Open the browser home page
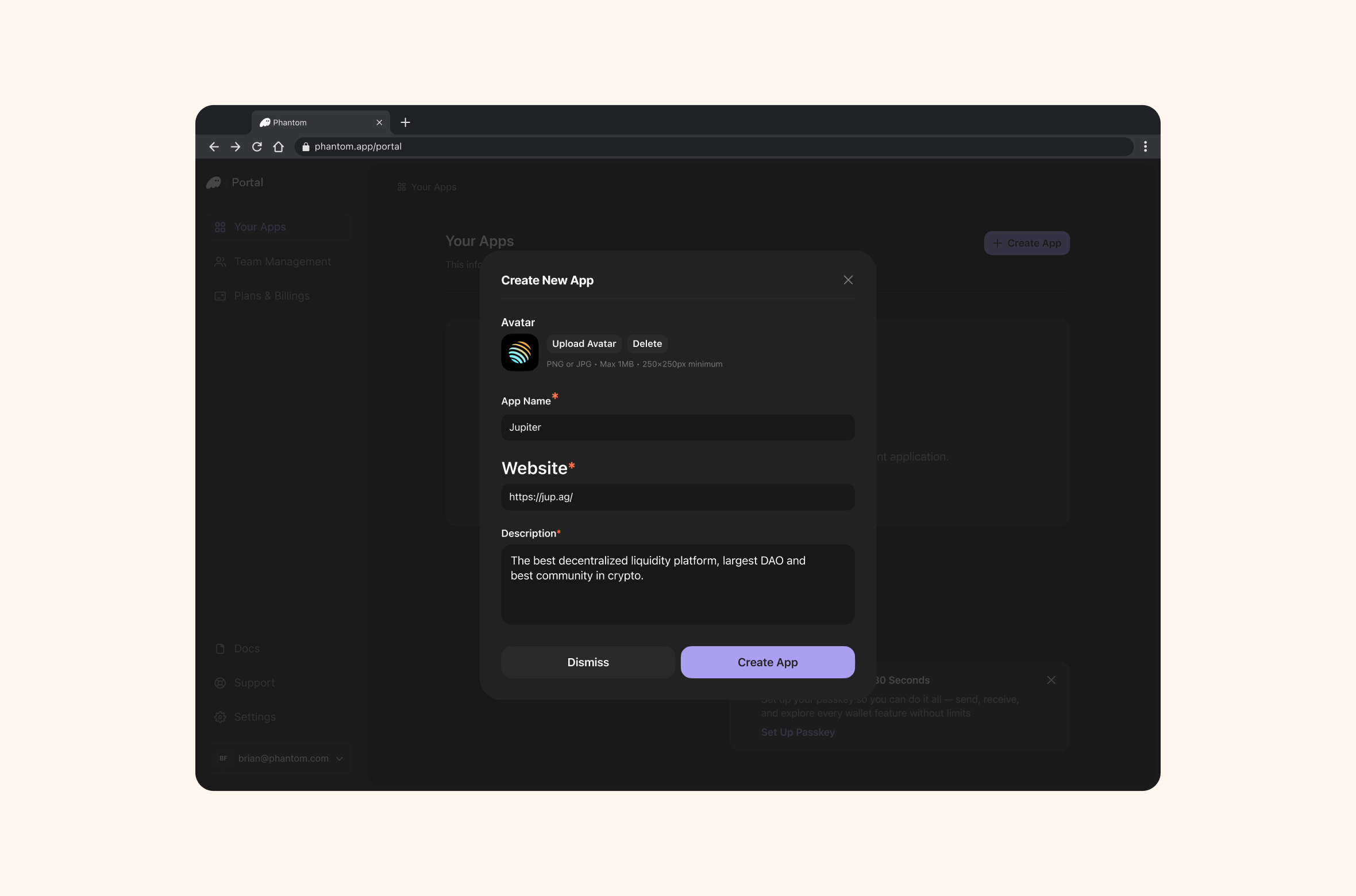The width and height of the screenshot is (1356, 896). point(279,147)
